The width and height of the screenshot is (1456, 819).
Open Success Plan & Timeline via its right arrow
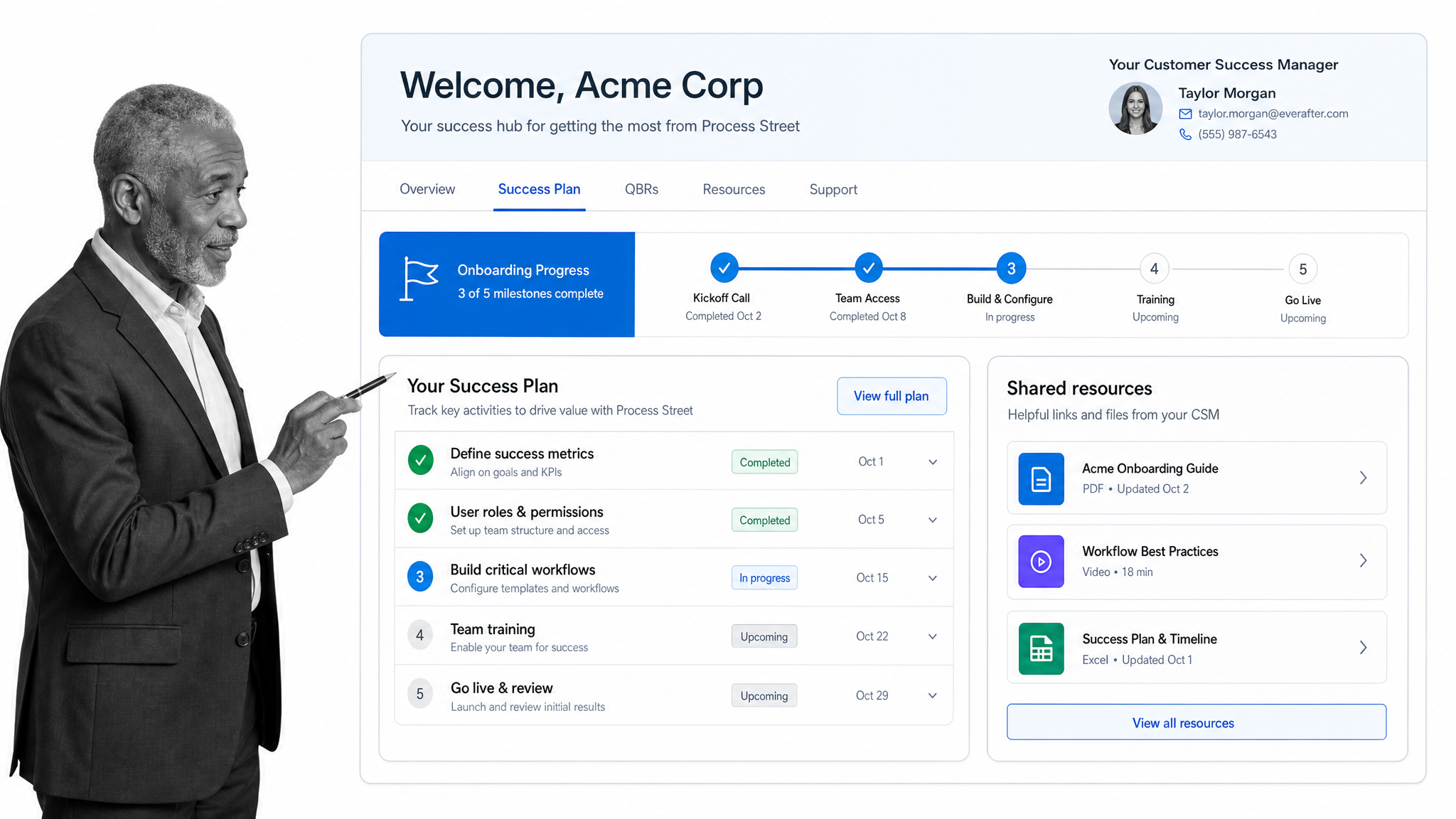(x=1363, y=648)
